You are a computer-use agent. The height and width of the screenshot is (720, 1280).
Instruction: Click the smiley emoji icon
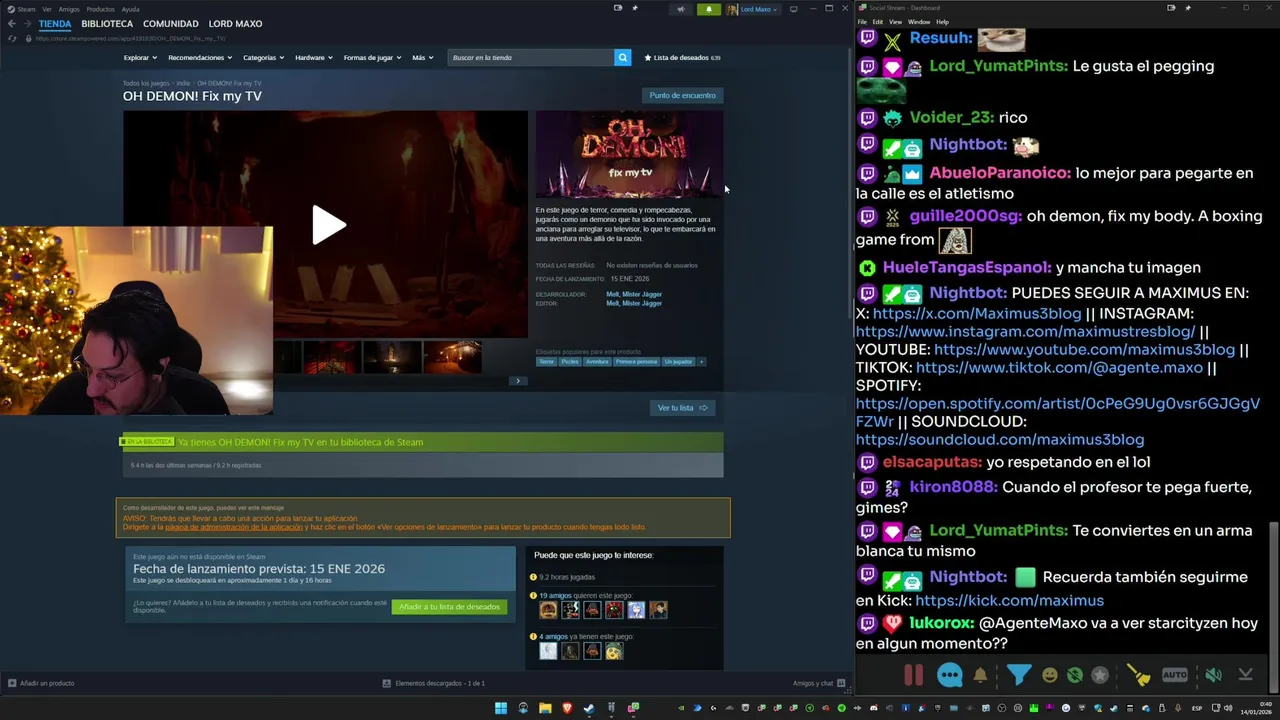(1049, 675)
